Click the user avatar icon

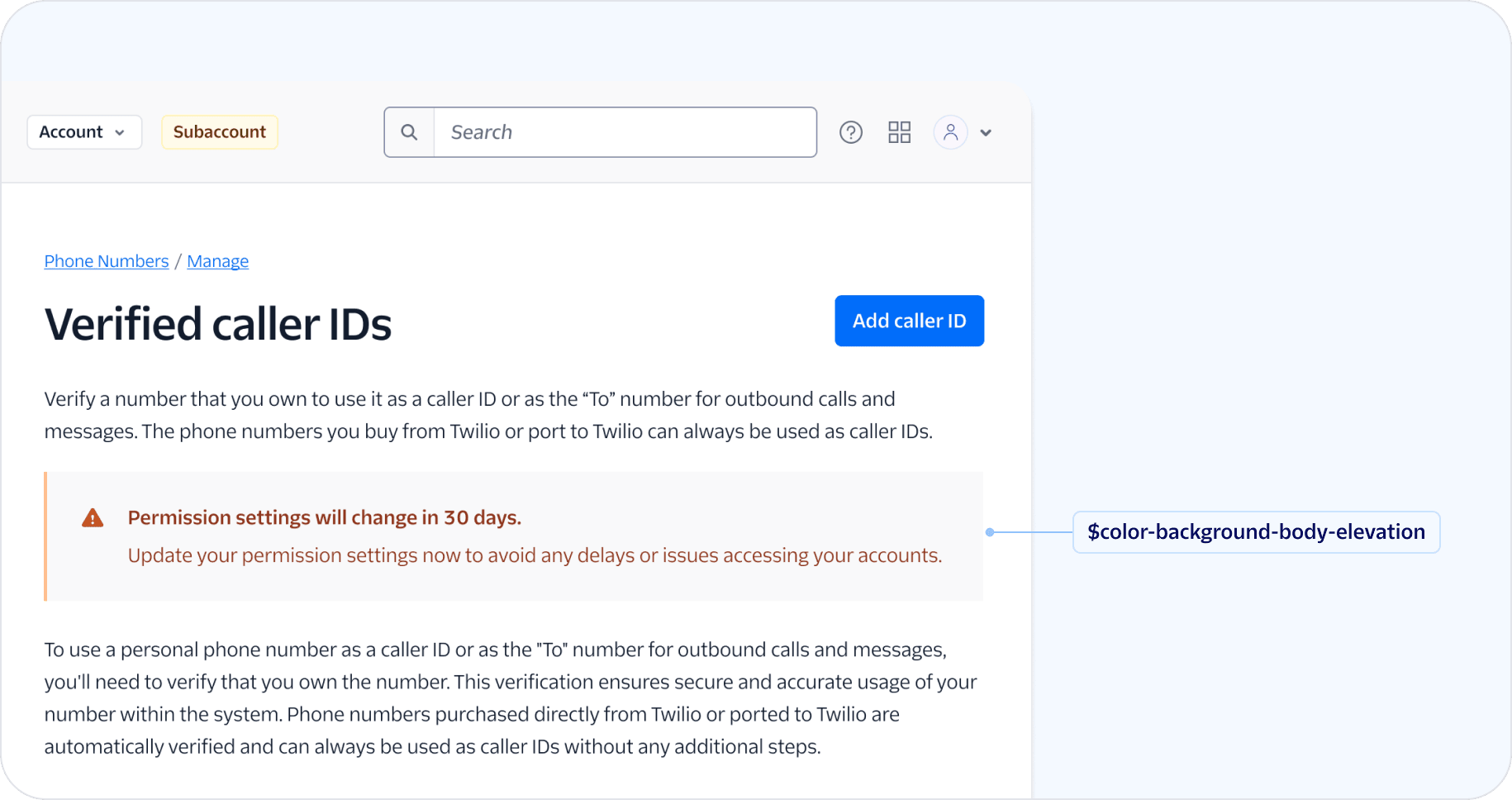point(950,132)
